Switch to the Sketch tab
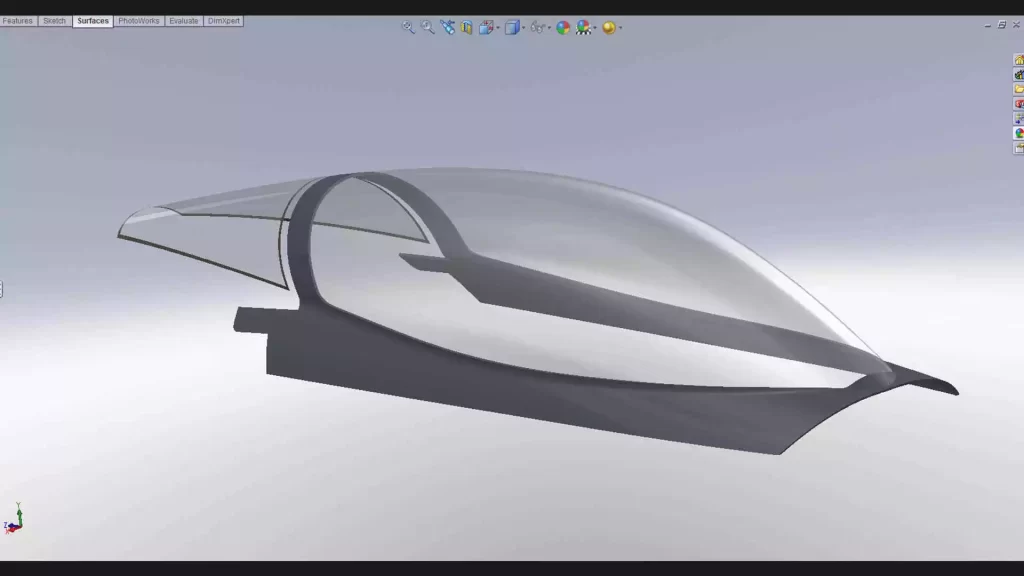1024x576 pixels. (x=54, y=21)
